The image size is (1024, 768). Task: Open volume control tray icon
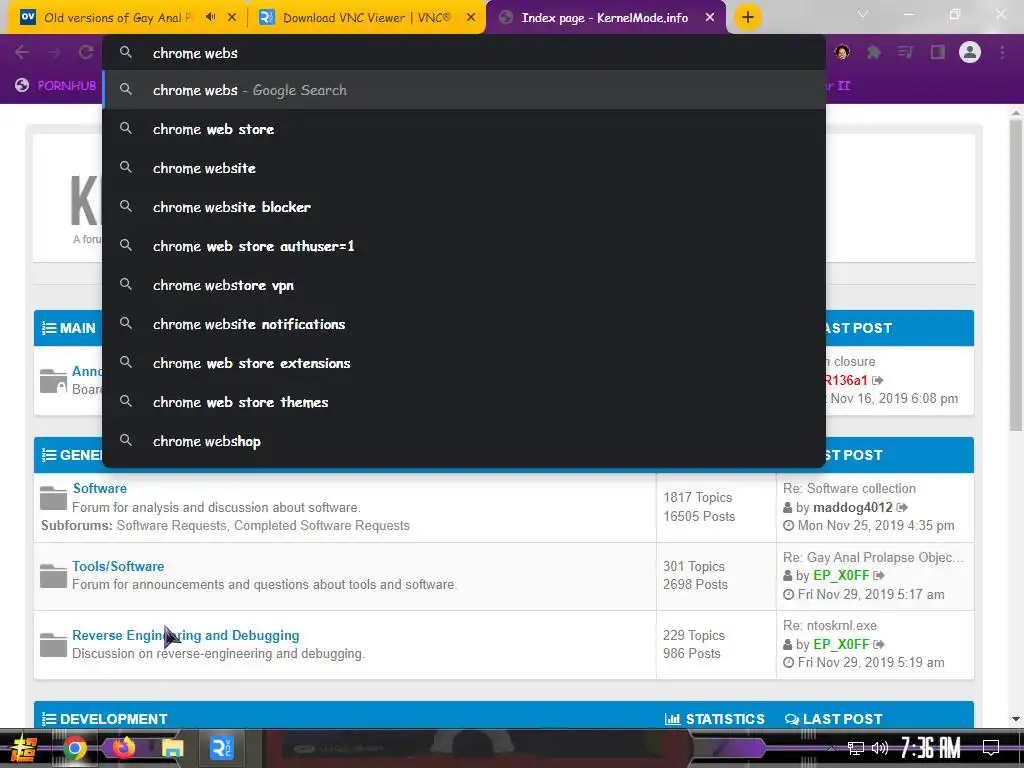(x=880, y=748)
